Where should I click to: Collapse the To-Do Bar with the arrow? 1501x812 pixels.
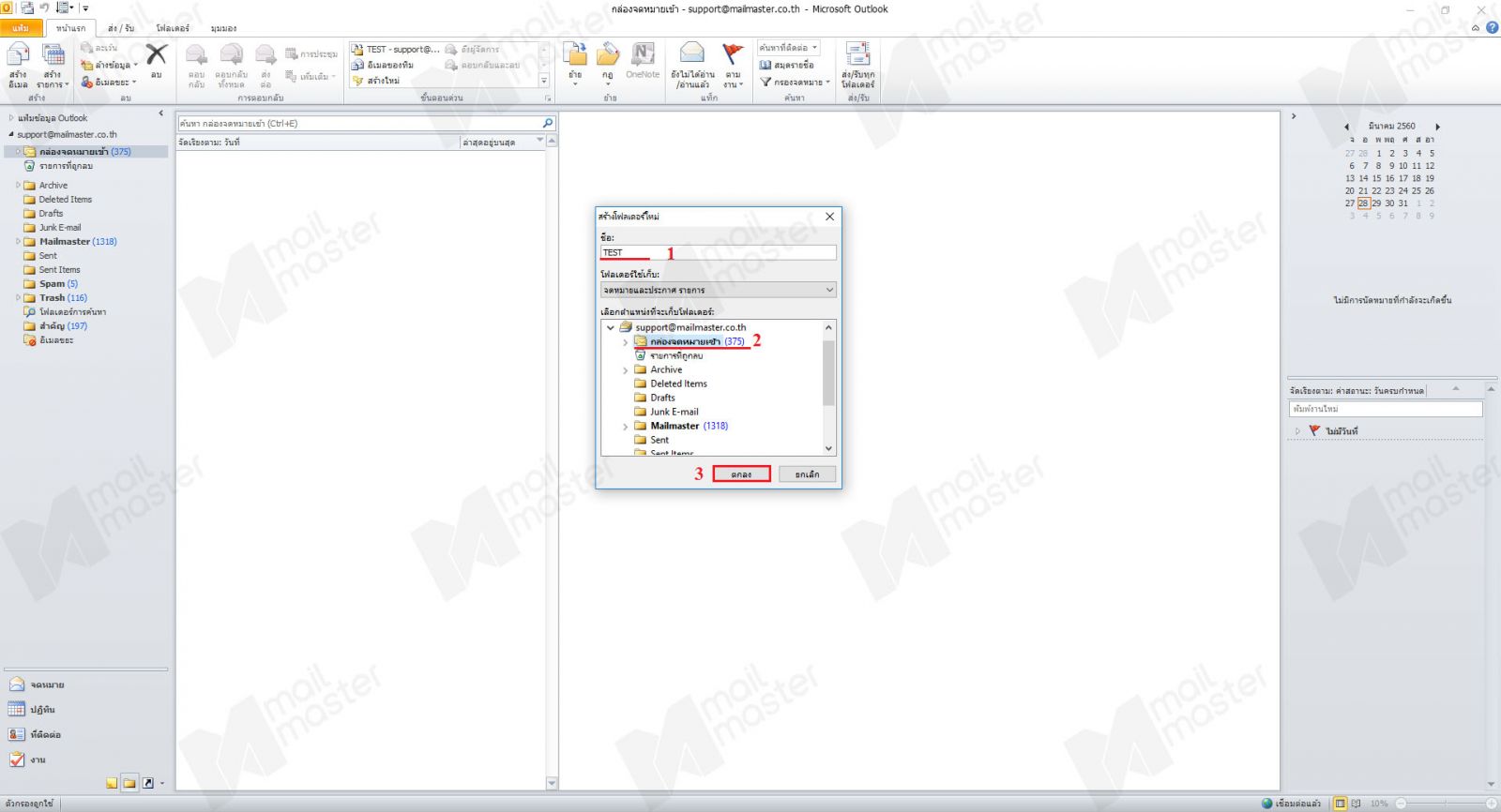(x=1294, y=116)
